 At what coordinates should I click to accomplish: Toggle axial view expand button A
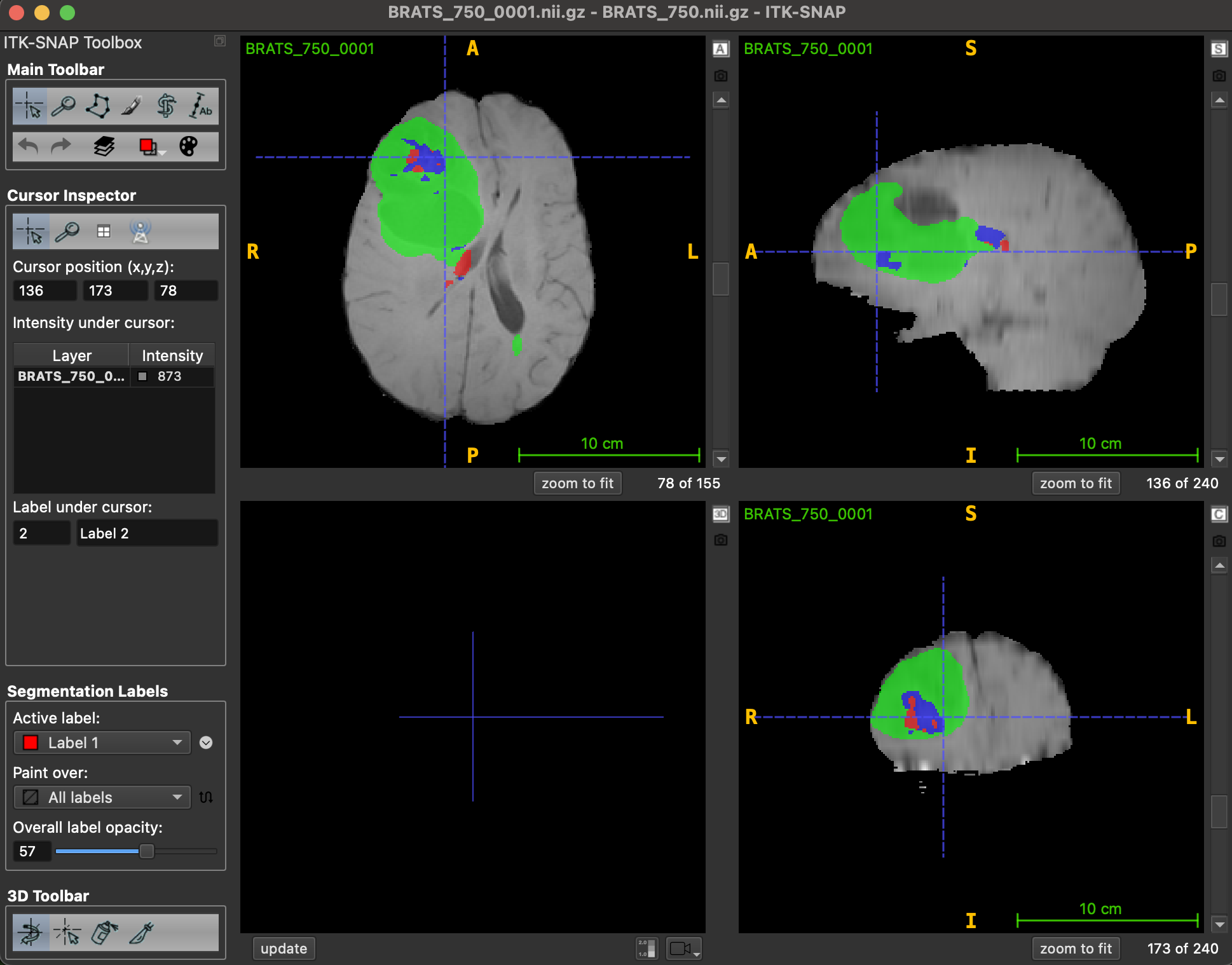[720, 49]
